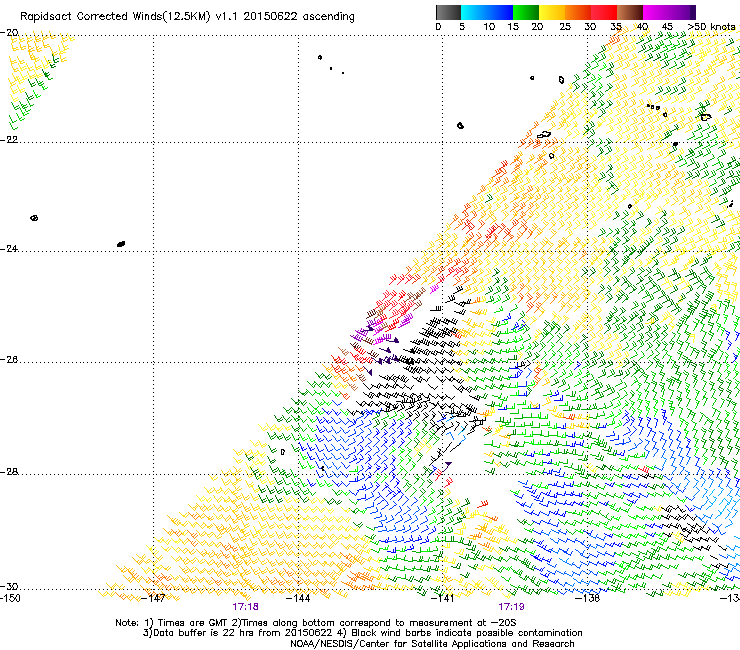Click the -141 longitude axis label

[x=443, y=598]
